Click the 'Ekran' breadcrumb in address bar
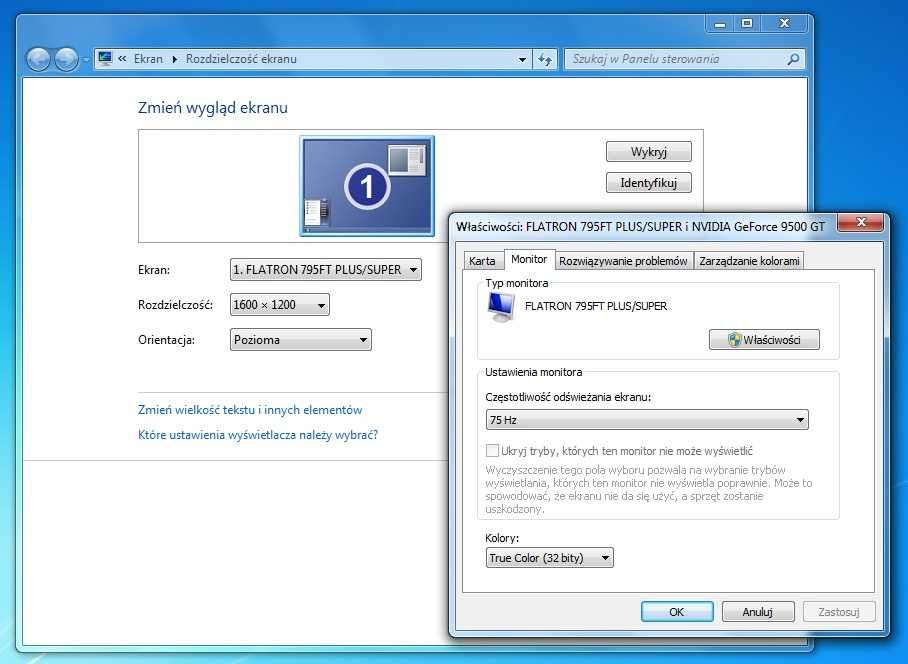908x664 pixels. (x=148, y=59)
